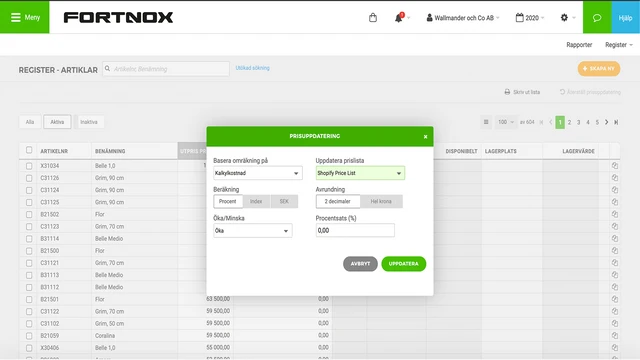Screen dimensions: 640x360
Task: Click the Procentsats (%) input field
Action: coord(355,230)
